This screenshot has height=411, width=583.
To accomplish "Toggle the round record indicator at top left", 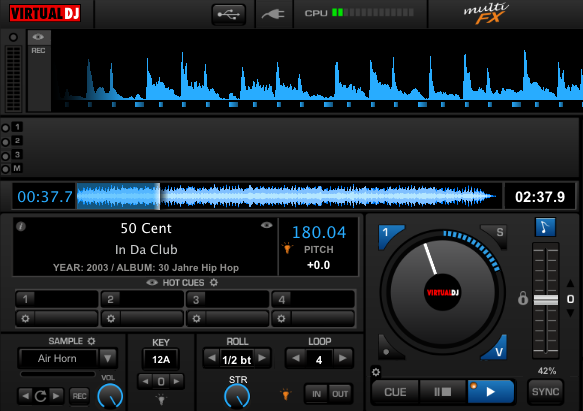I will pyautogui.click(x=13, y=37).
